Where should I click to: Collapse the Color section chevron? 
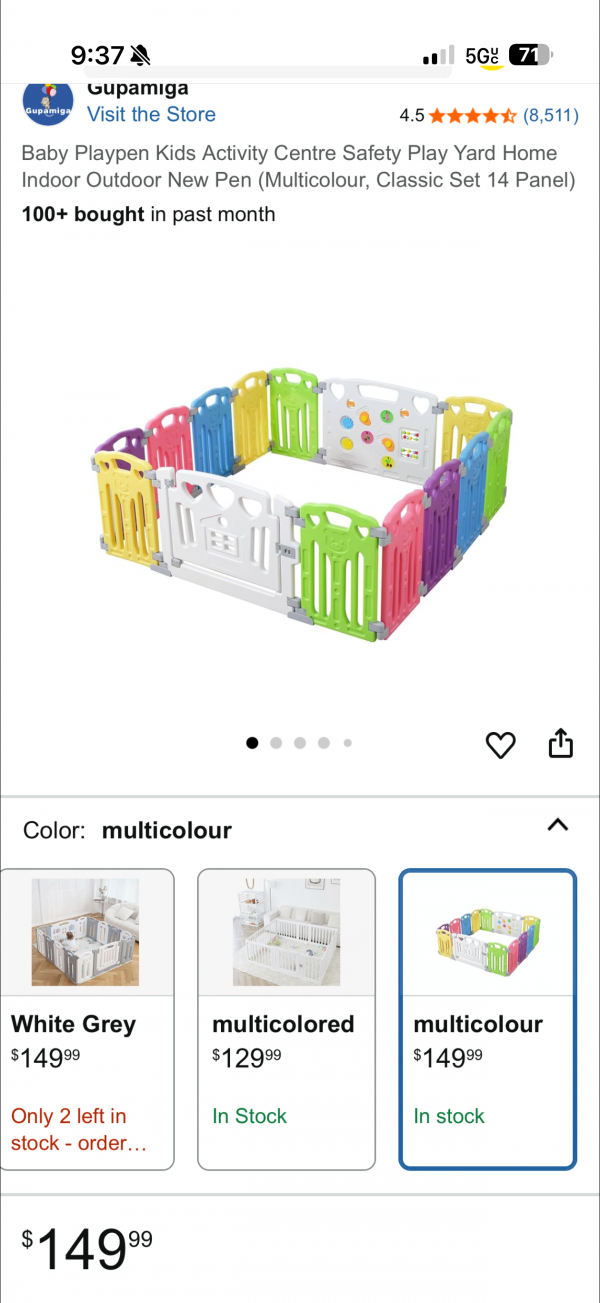(558, 825)
